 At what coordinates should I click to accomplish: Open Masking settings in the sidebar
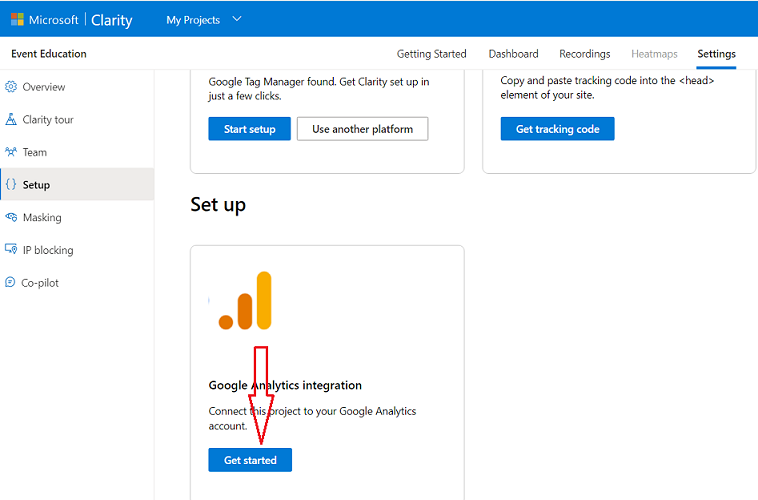(77, 218)
